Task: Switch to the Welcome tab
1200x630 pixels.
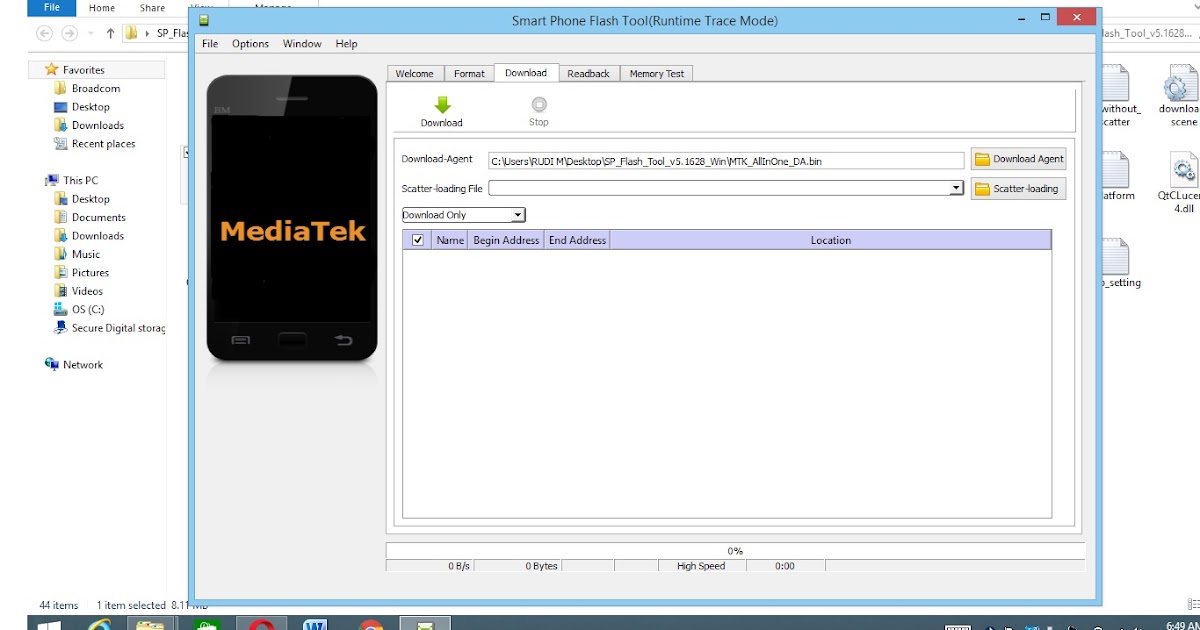Action: 415,74
